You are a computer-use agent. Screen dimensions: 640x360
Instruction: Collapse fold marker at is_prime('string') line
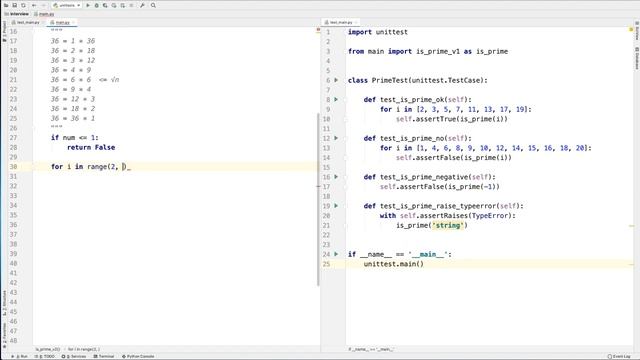[345, 225]
